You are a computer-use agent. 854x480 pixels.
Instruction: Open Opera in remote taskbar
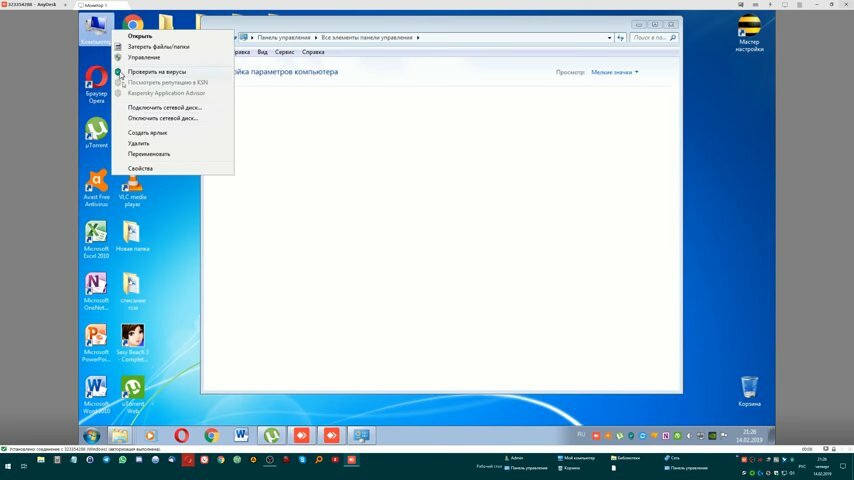pos(181,435)
